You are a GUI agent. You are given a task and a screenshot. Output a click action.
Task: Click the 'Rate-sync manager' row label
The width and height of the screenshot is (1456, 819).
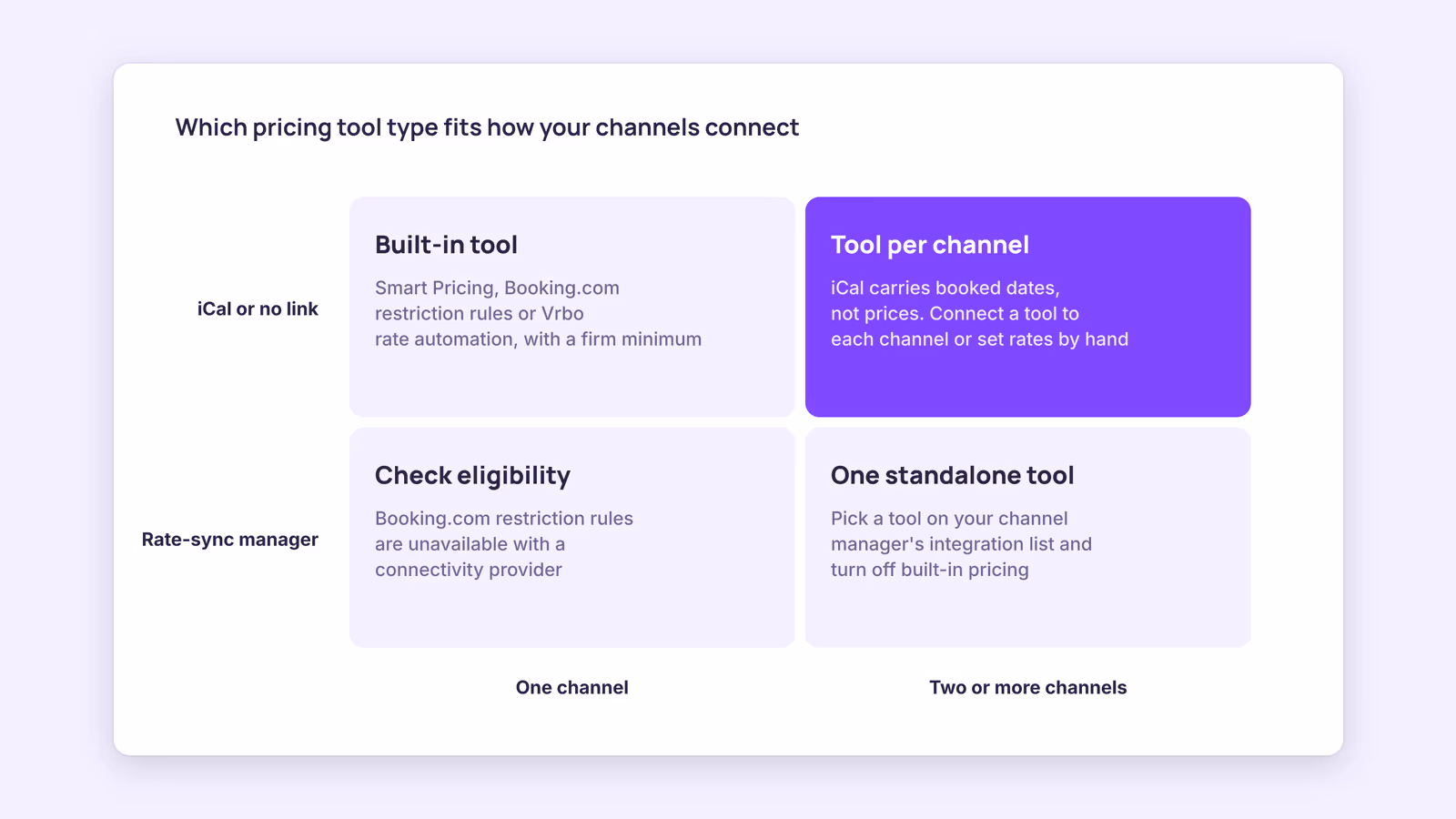click(229, 540)
